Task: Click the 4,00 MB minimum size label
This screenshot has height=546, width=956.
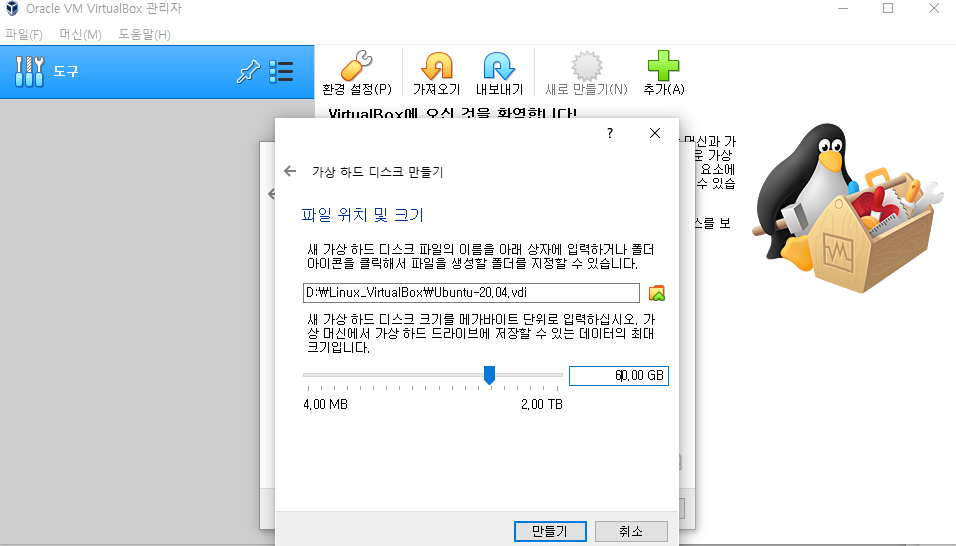Action: coord(326,404)
